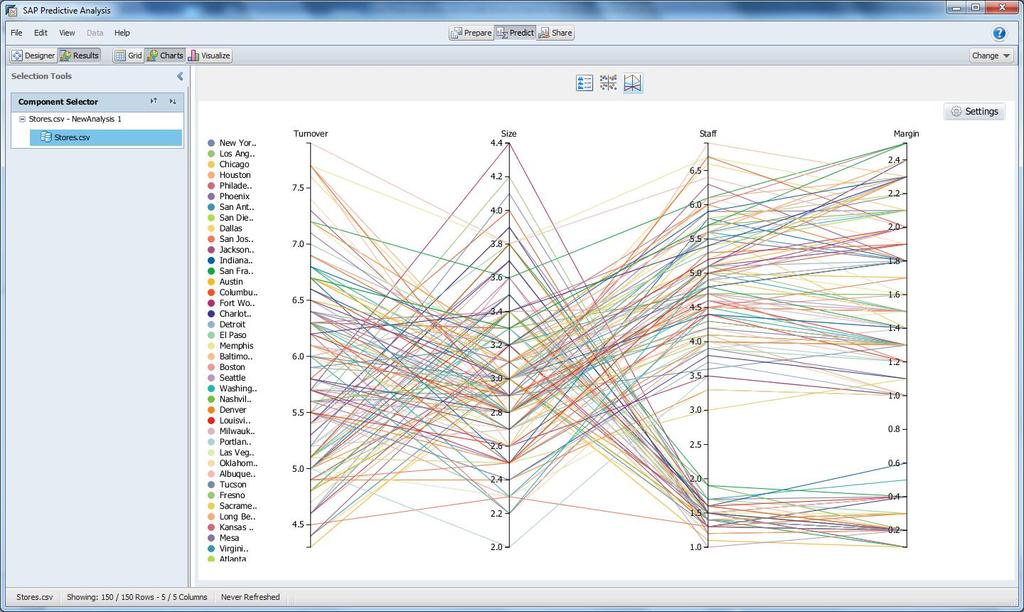Click the expand-all icon in Component Selector
Screen dimensions: 1024x612
coord(153,101)
